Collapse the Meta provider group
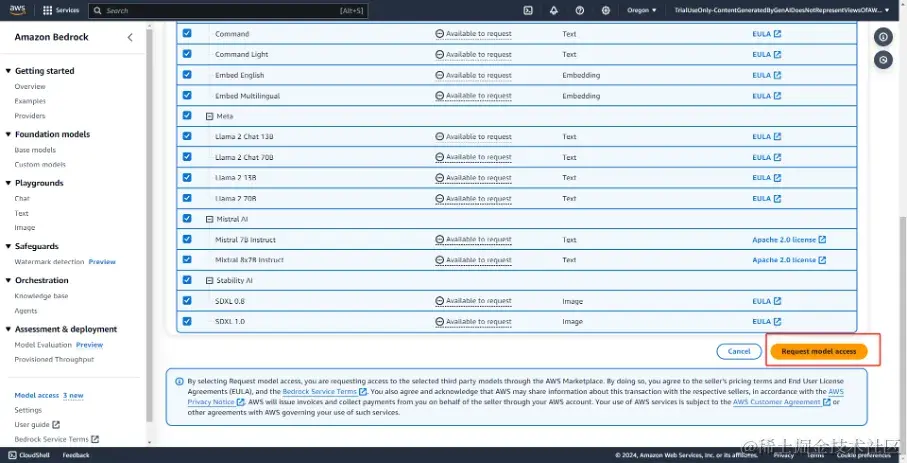The height and width of the screenshot is (464, 908). click(210, 116)
